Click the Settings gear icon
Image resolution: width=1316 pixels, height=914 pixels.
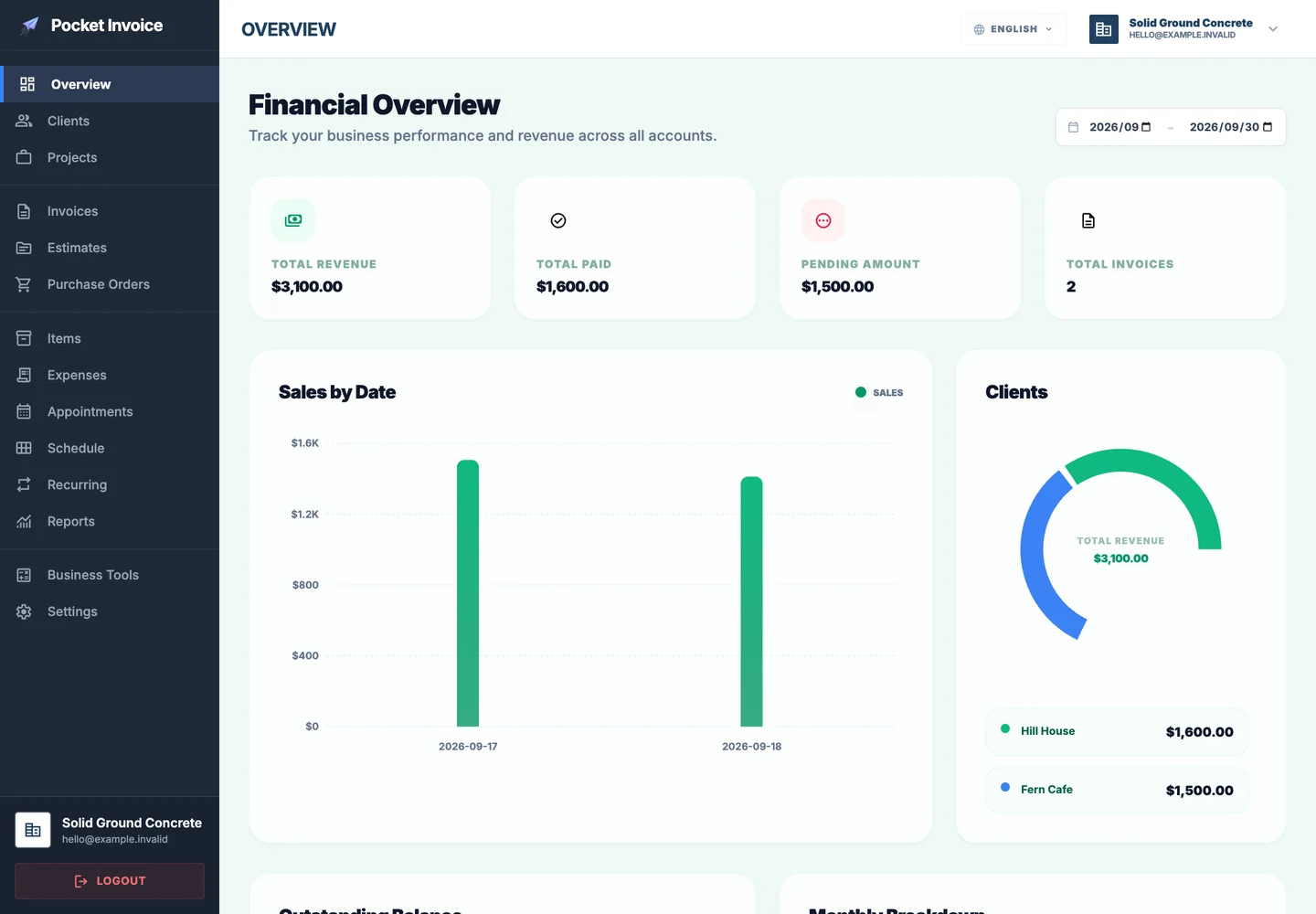(24, 611)
